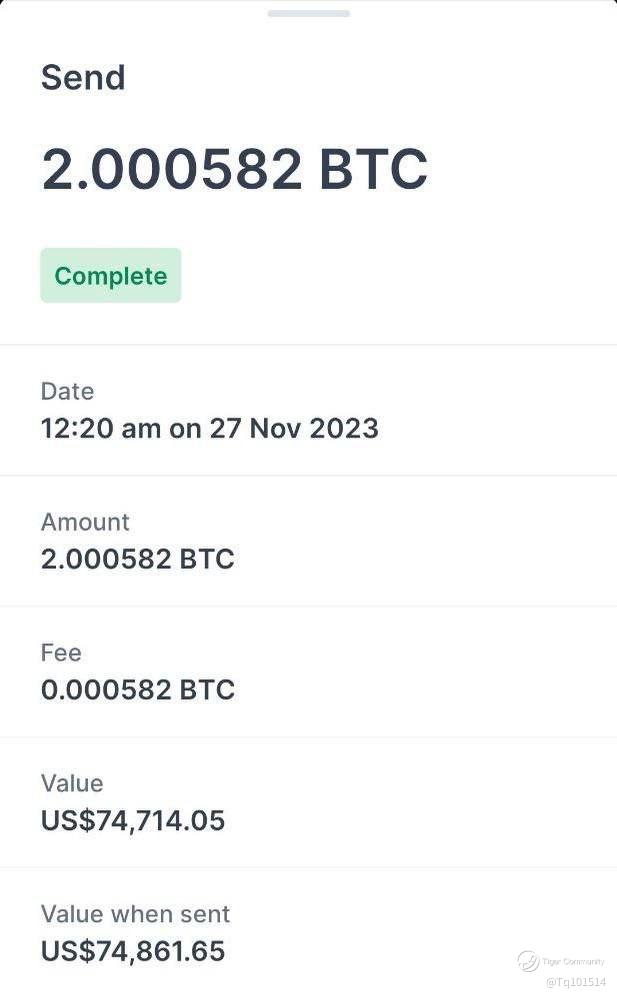Click the Value label
The width and height of the screenshot is (617, 996).
(72, 783)
